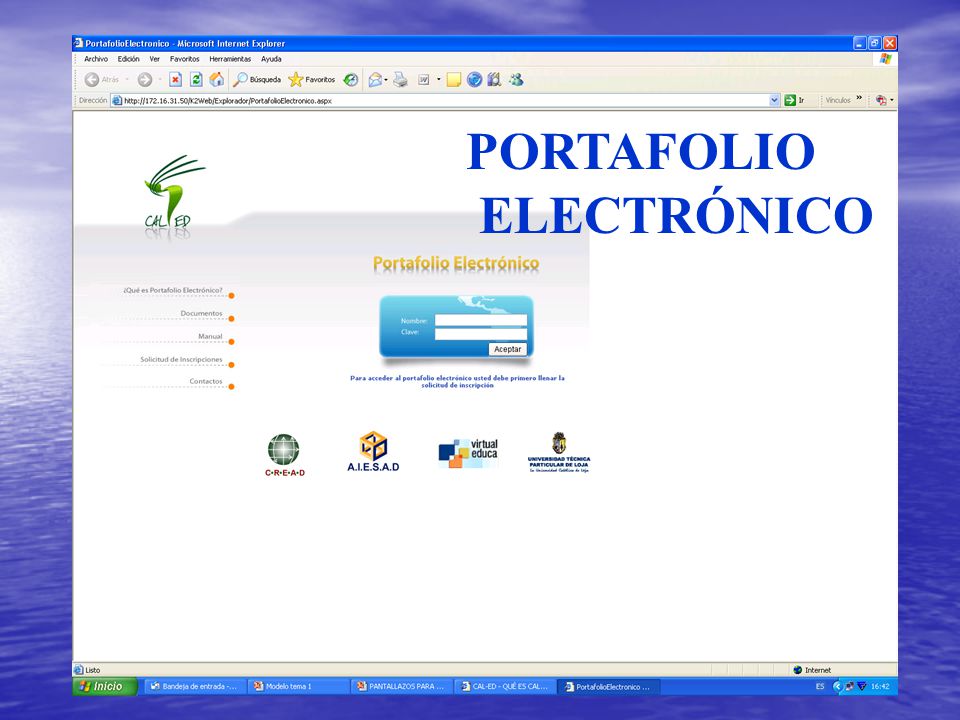Open the Favoritos star toolbar button
Screen dimensions: 960x720
click(312, 80)
